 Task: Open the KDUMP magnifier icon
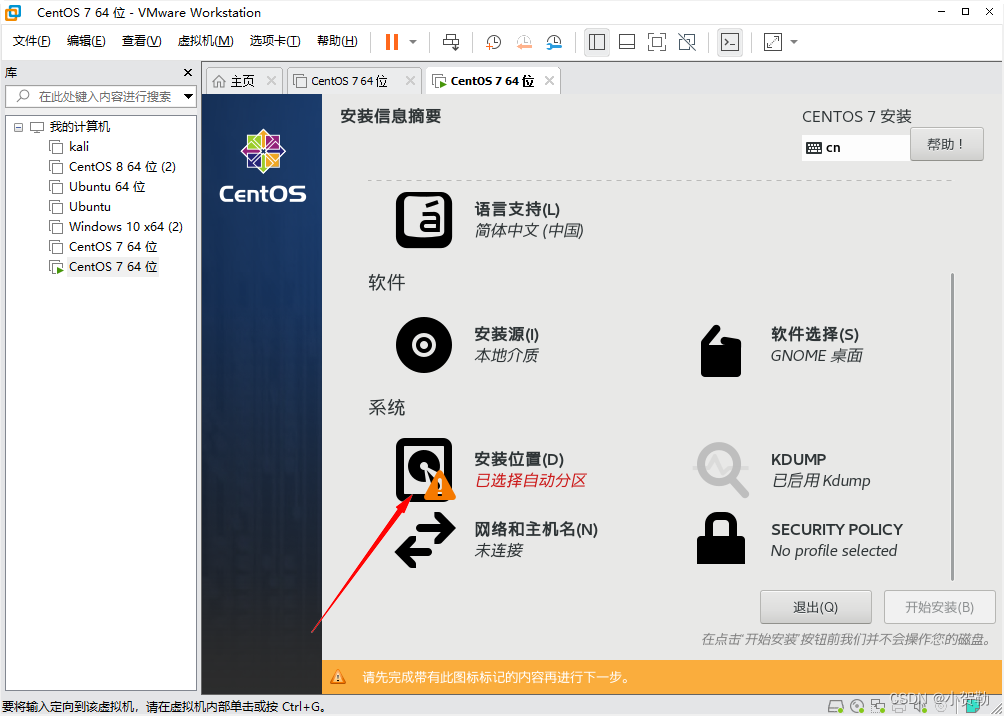click(x=721, y=469)
